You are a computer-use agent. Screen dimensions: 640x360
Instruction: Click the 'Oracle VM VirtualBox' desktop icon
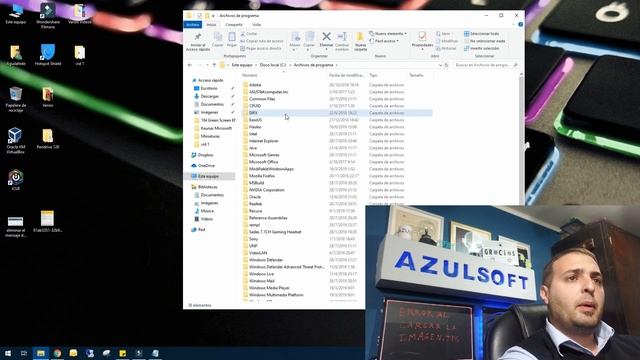(16, 141)
